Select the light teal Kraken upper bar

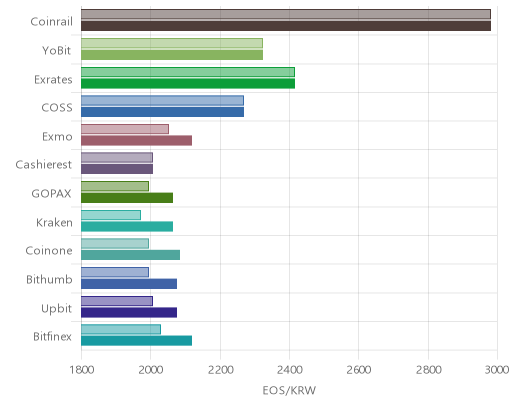tap(111, 215)
